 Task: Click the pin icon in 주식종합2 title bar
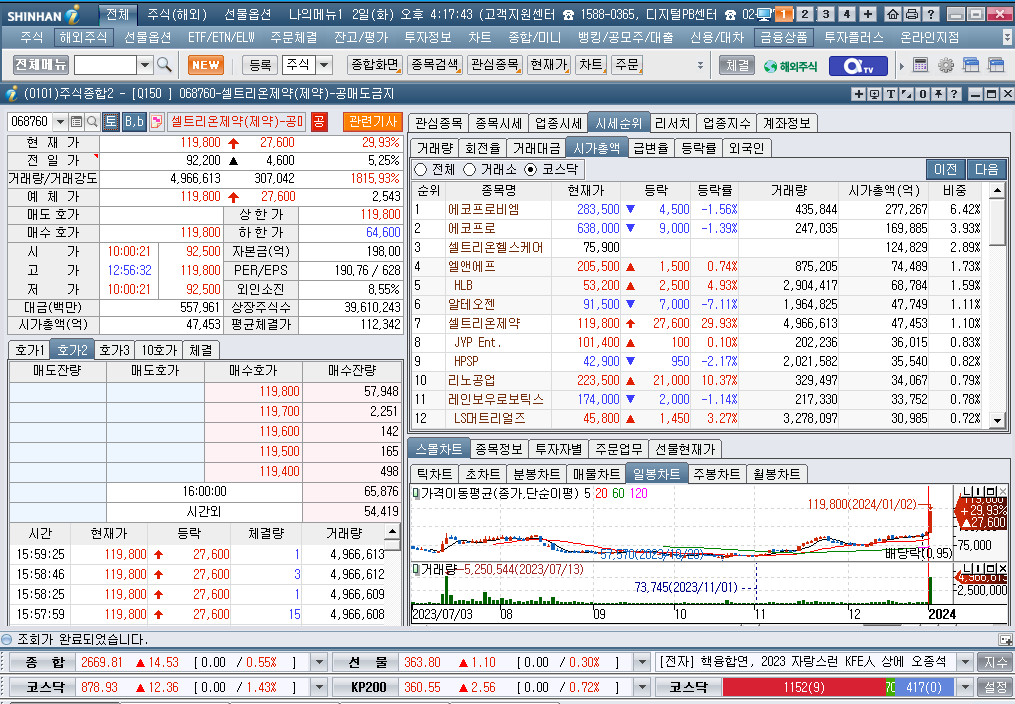tap(938, 94)
